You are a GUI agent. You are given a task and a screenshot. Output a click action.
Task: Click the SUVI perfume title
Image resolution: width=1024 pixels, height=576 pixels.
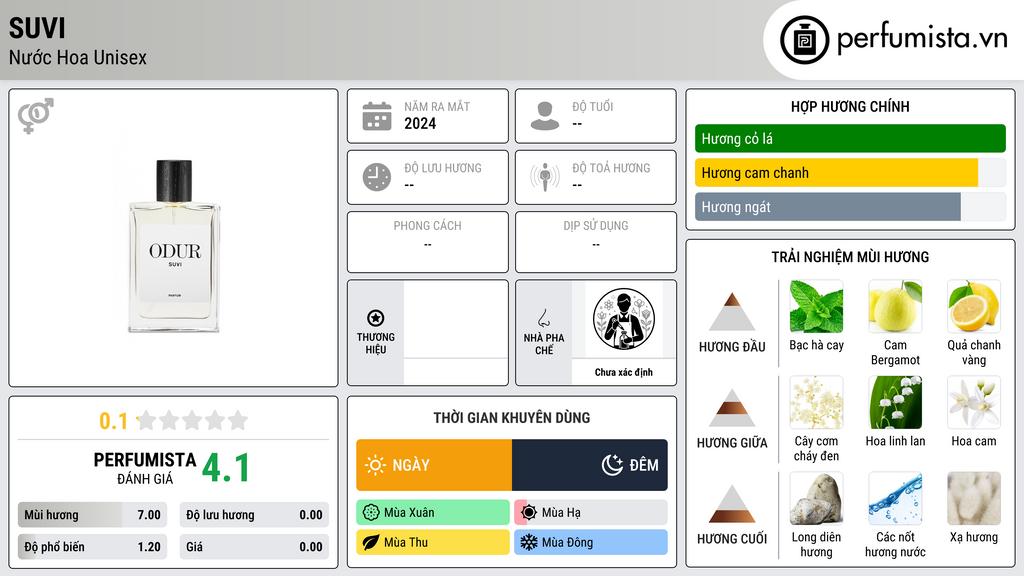[37, 28]
